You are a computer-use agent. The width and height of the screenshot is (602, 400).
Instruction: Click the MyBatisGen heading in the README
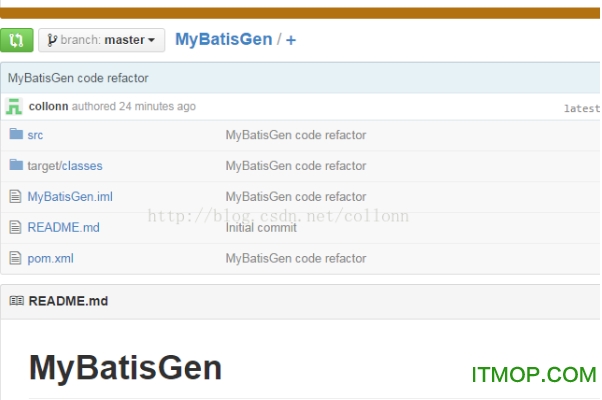(x=126, y=368)
